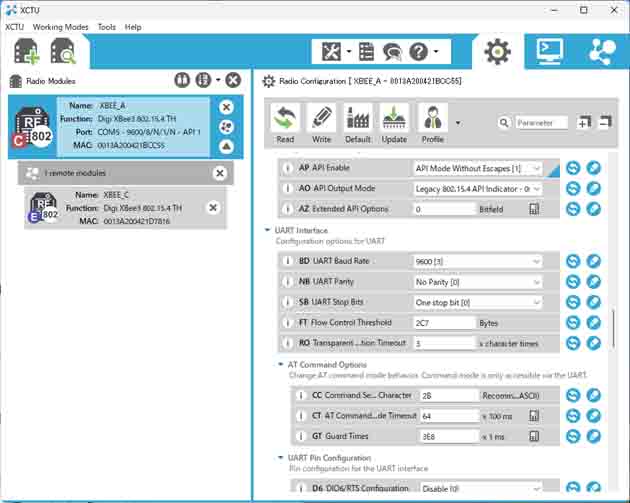Click Write radio settings button
This screenshot has width=630, height=503.
[x=321, y=124]
